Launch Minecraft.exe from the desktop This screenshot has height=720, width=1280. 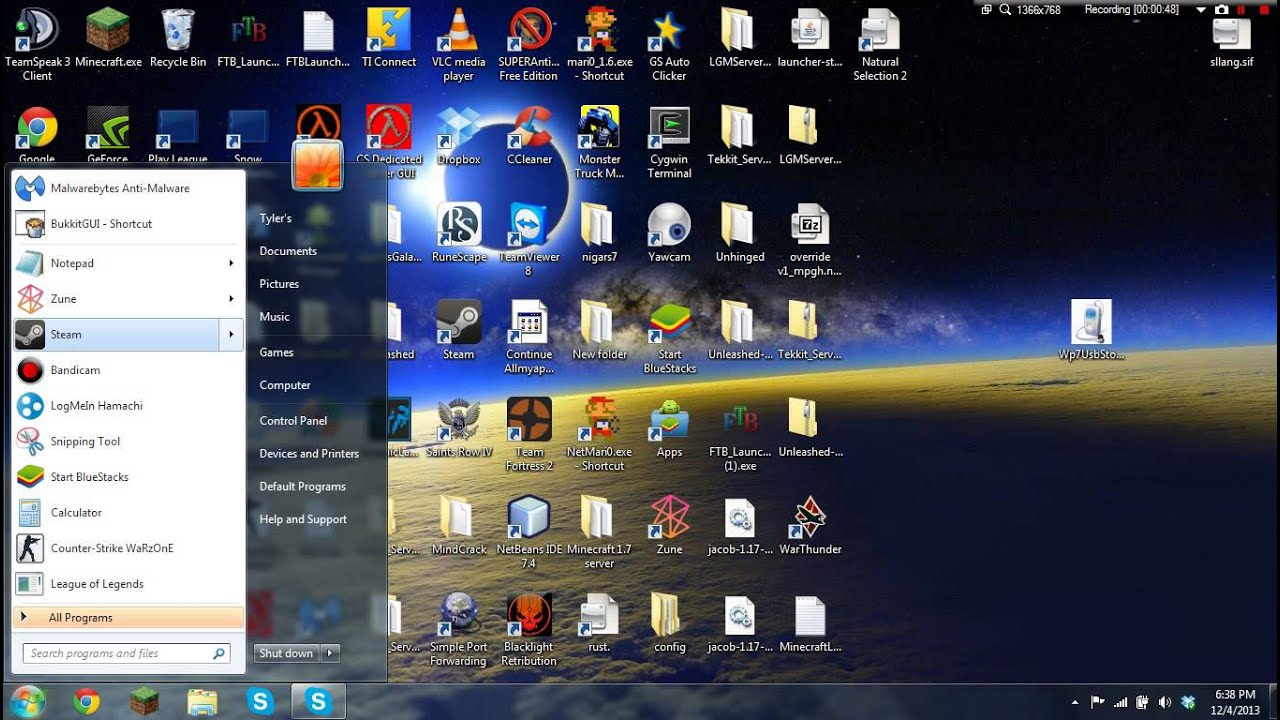(107, 37)
